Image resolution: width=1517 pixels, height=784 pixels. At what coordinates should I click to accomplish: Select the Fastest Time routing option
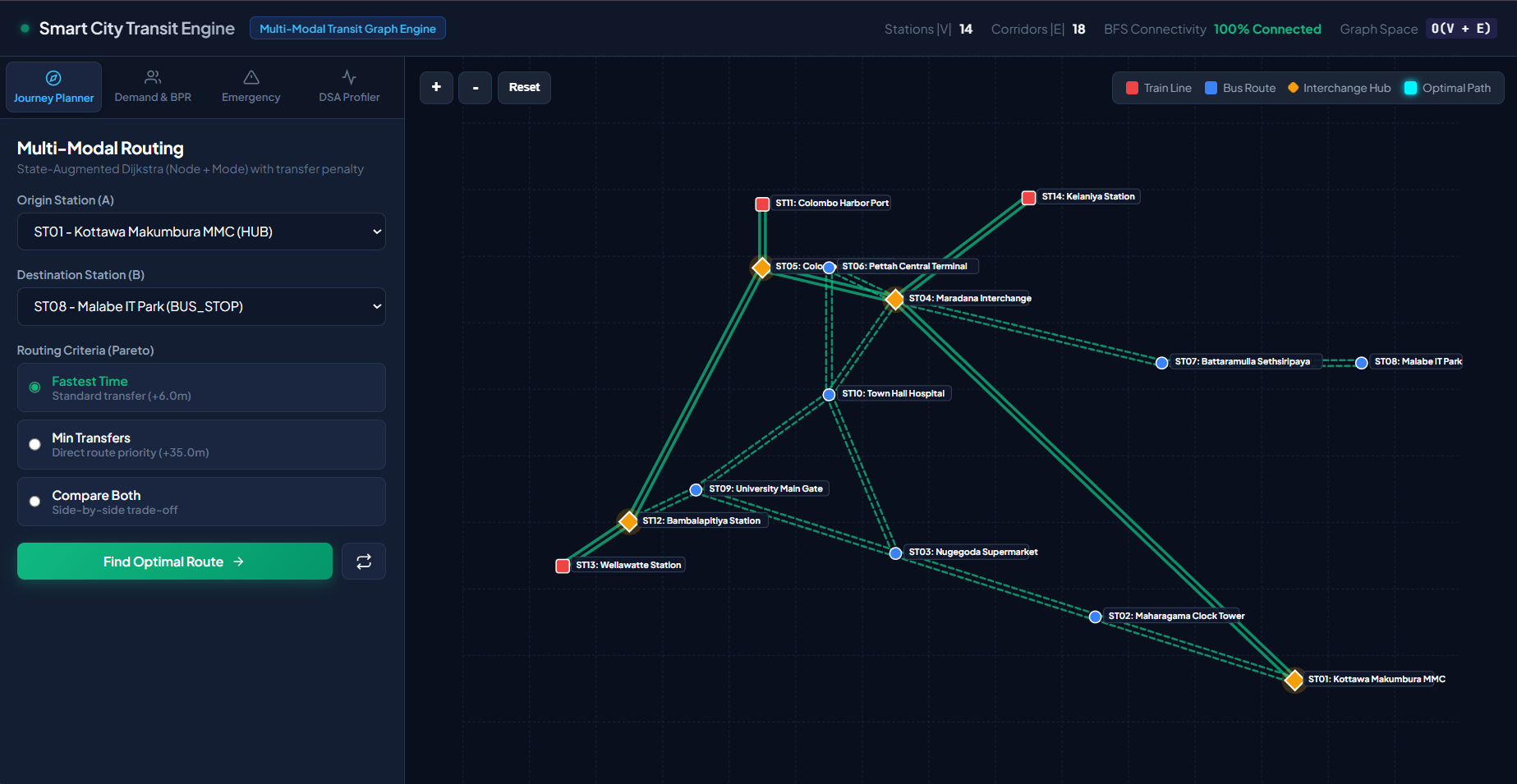[201, 387]
